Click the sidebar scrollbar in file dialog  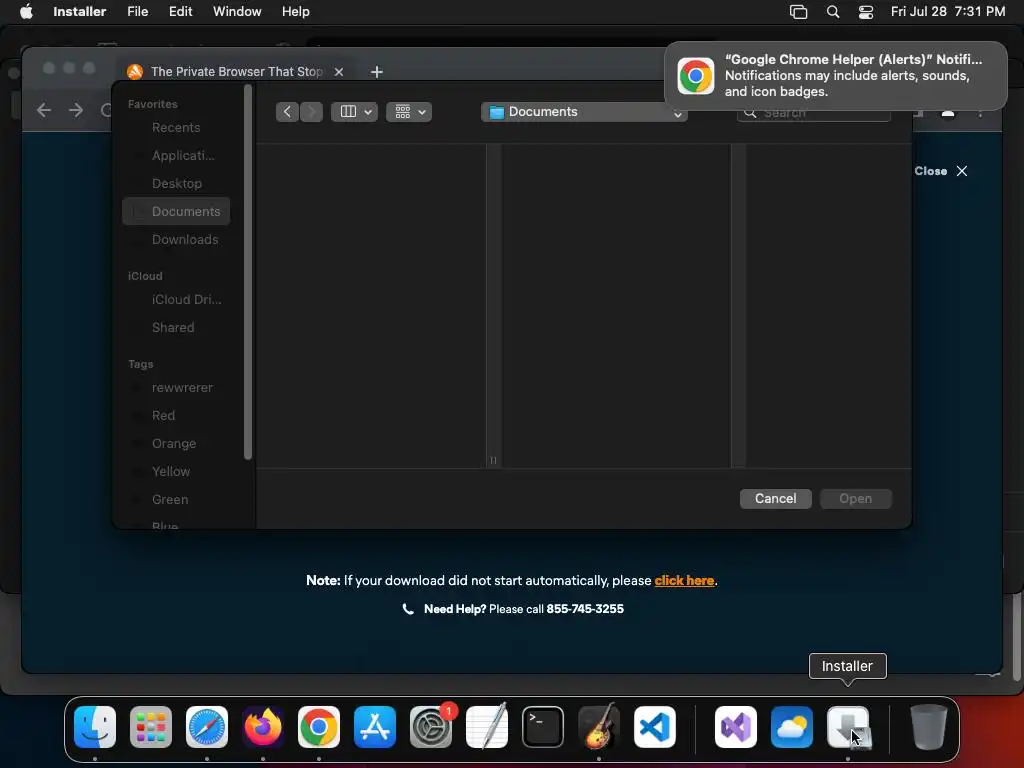click(248, 274)
